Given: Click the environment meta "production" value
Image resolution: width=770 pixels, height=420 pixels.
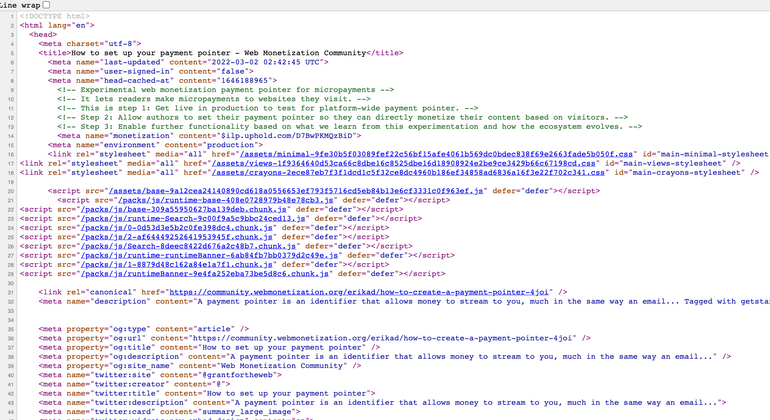Looking at the screenshot, I should pyautogui.click(x=232, y=145).
